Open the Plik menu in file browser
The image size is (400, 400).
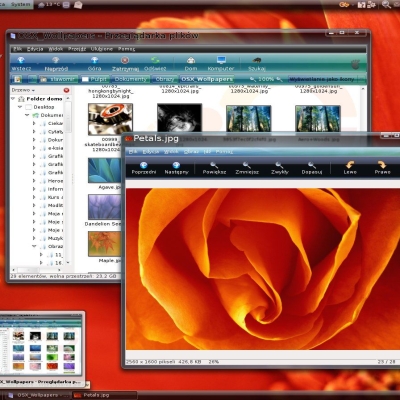coord(17,49)
